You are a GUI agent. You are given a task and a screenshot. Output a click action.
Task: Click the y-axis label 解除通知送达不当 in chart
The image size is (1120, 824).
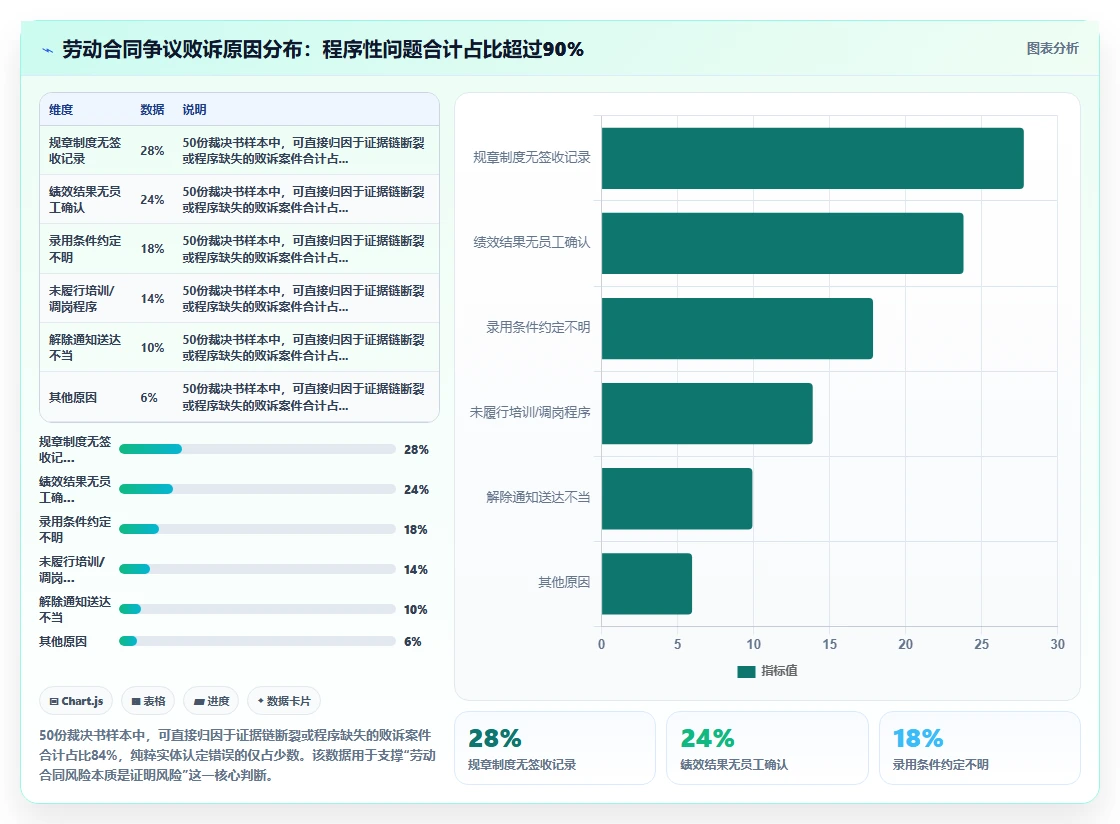coord(538,497)
